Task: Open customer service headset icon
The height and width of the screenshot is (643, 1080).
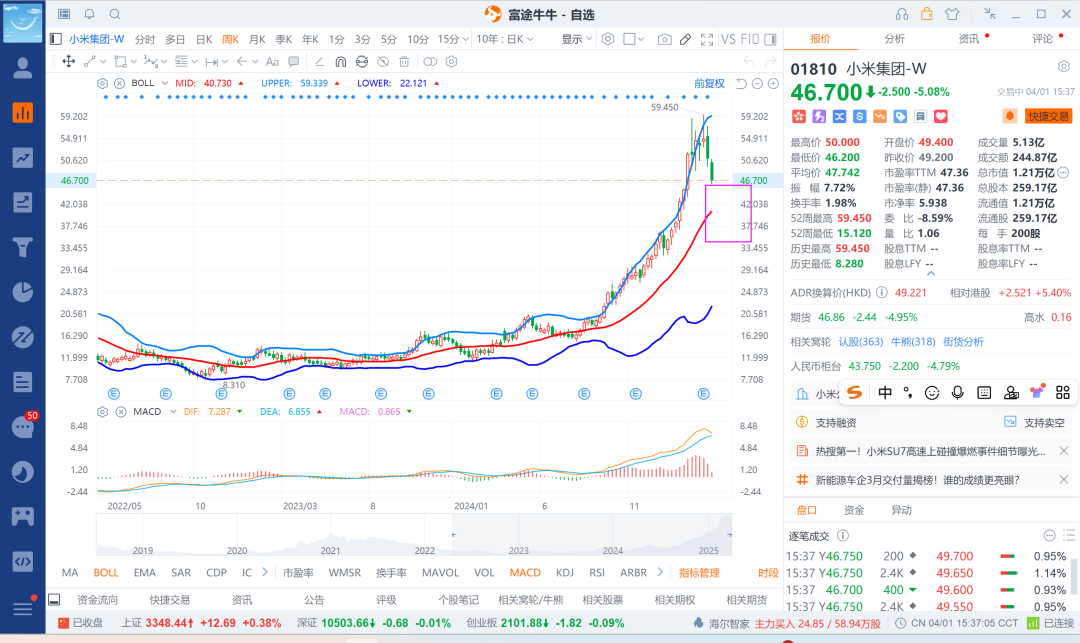Action: coord(902,14)
